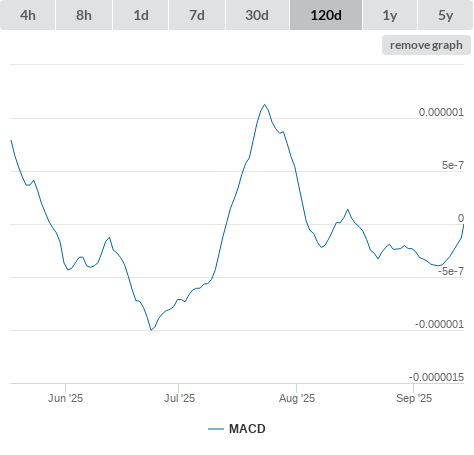
Task: Click the Sep '25 axis label
Action: (414, 398)
